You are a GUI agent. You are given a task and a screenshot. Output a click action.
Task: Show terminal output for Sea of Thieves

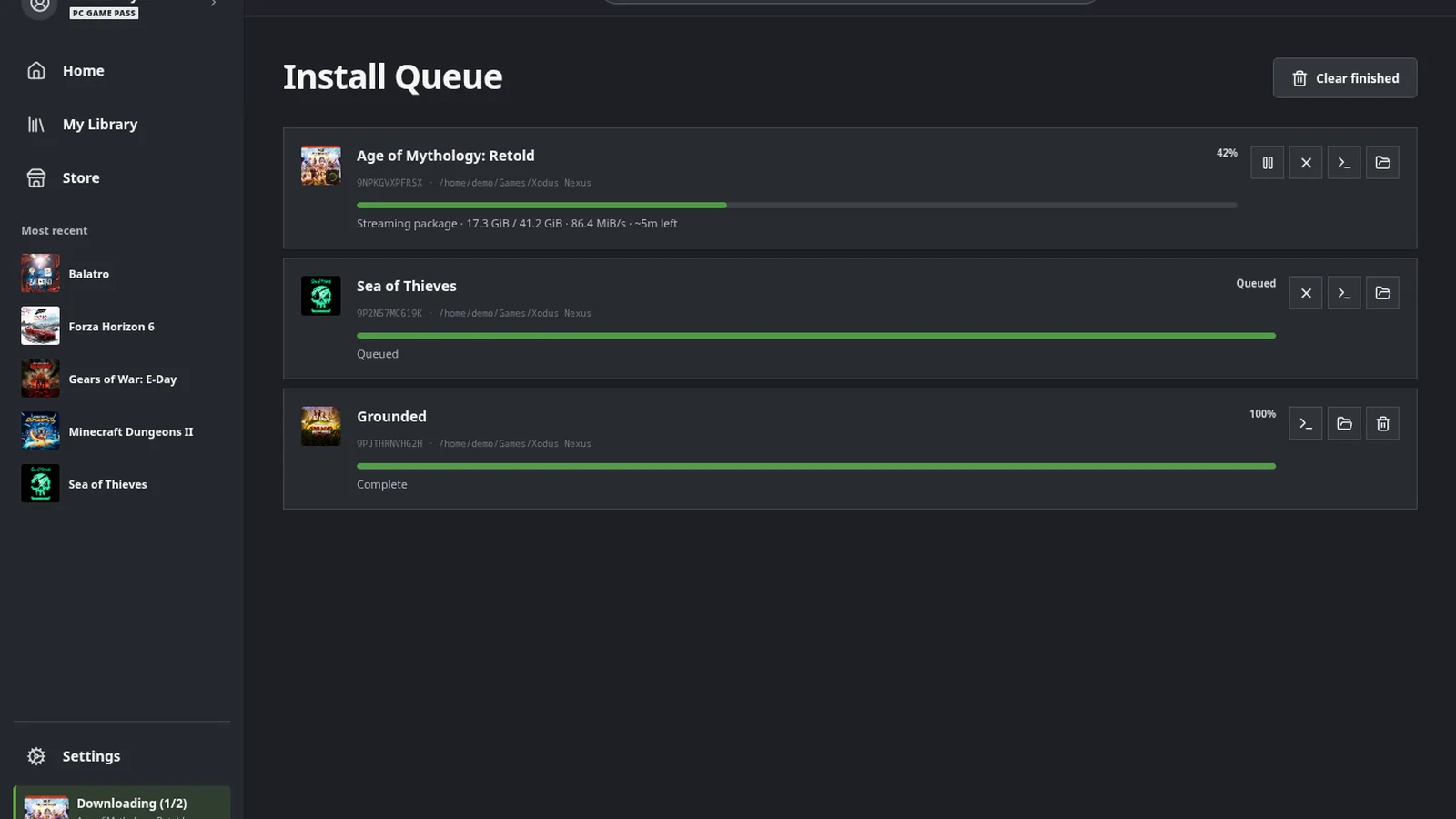click(1344, 293)
